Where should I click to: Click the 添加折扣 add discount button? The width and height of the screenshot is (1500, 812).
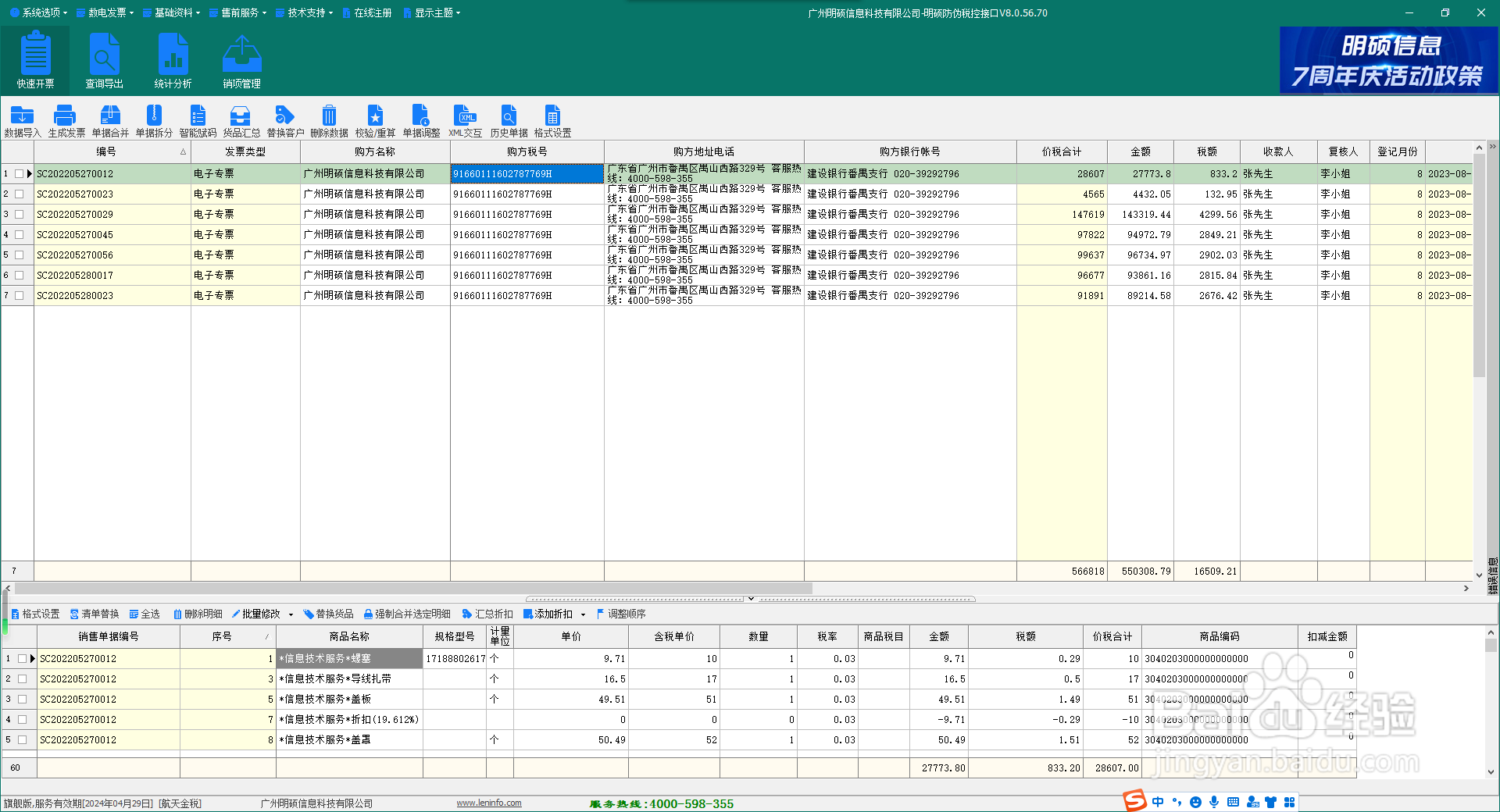[548, 614]
